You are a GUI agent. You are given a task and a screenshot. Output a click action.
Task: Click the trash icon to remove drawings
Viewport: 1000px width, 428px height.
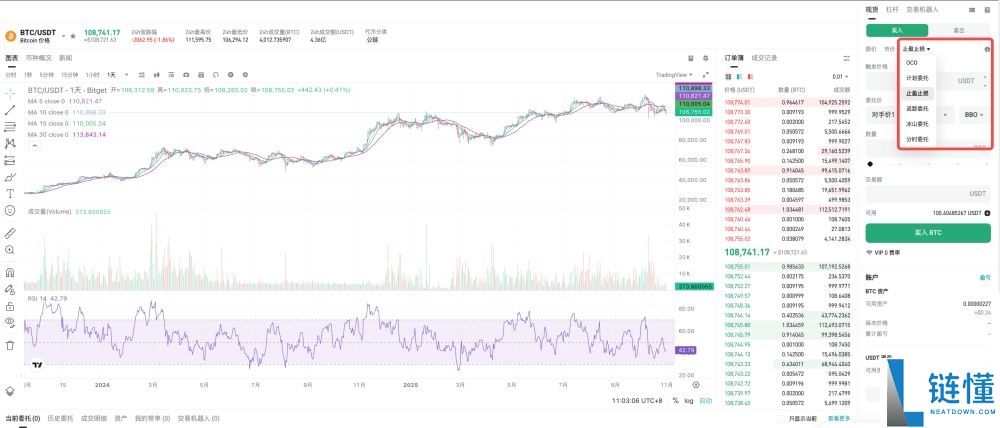10,345
